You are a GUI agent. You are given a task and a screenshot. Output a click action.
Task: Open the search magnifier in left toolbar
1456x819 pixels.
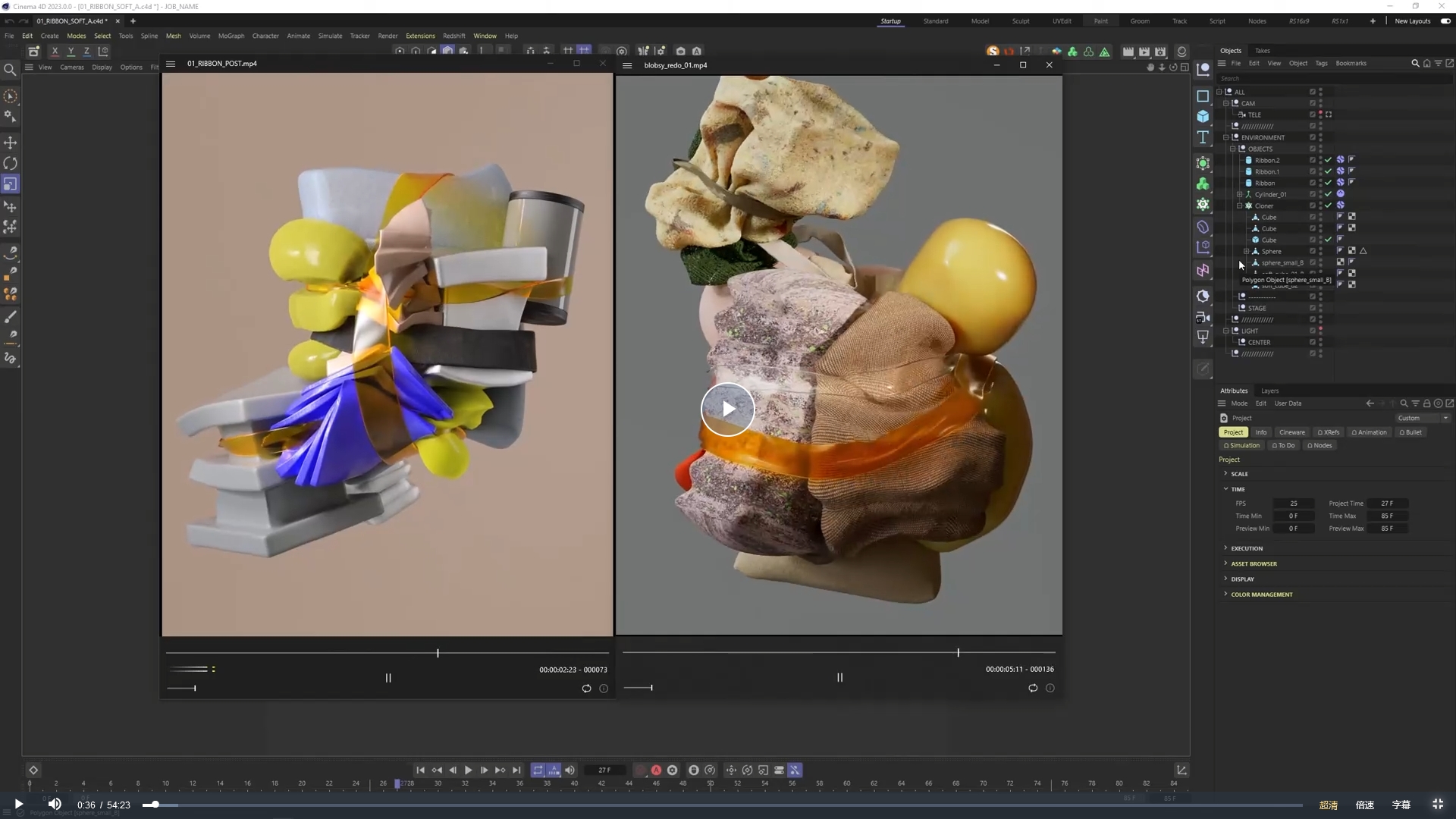pos(11,70)
